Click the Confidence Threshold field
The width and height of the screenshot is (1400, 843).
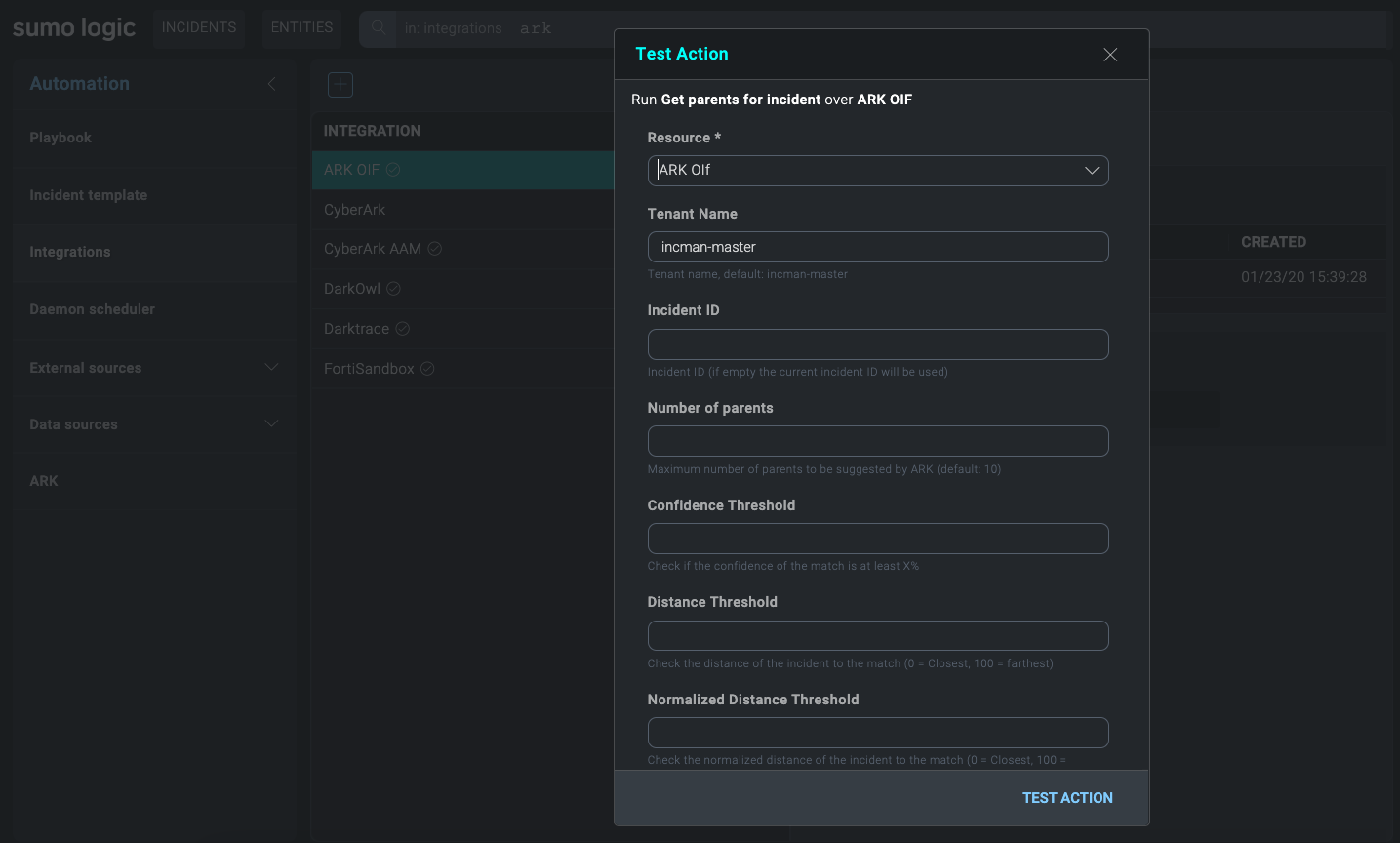(x=878, y=539)
